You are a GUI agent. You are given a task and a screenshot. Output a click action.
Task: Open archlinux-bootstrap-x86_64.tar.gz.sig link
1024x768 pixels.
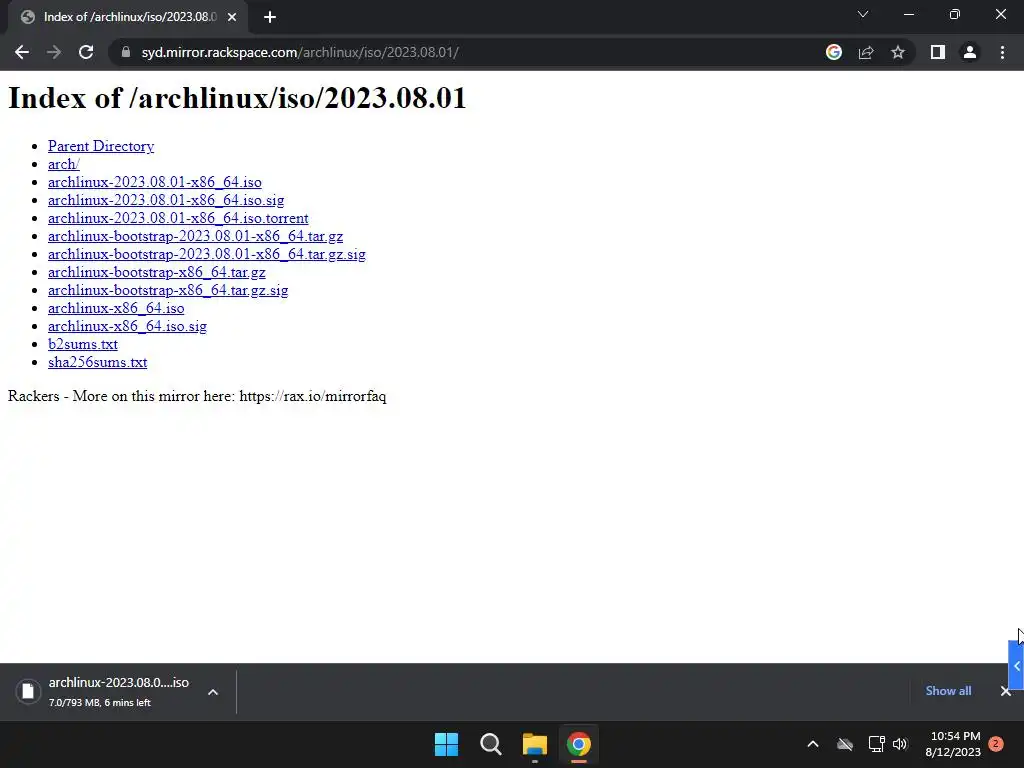(x=168, y=290)
